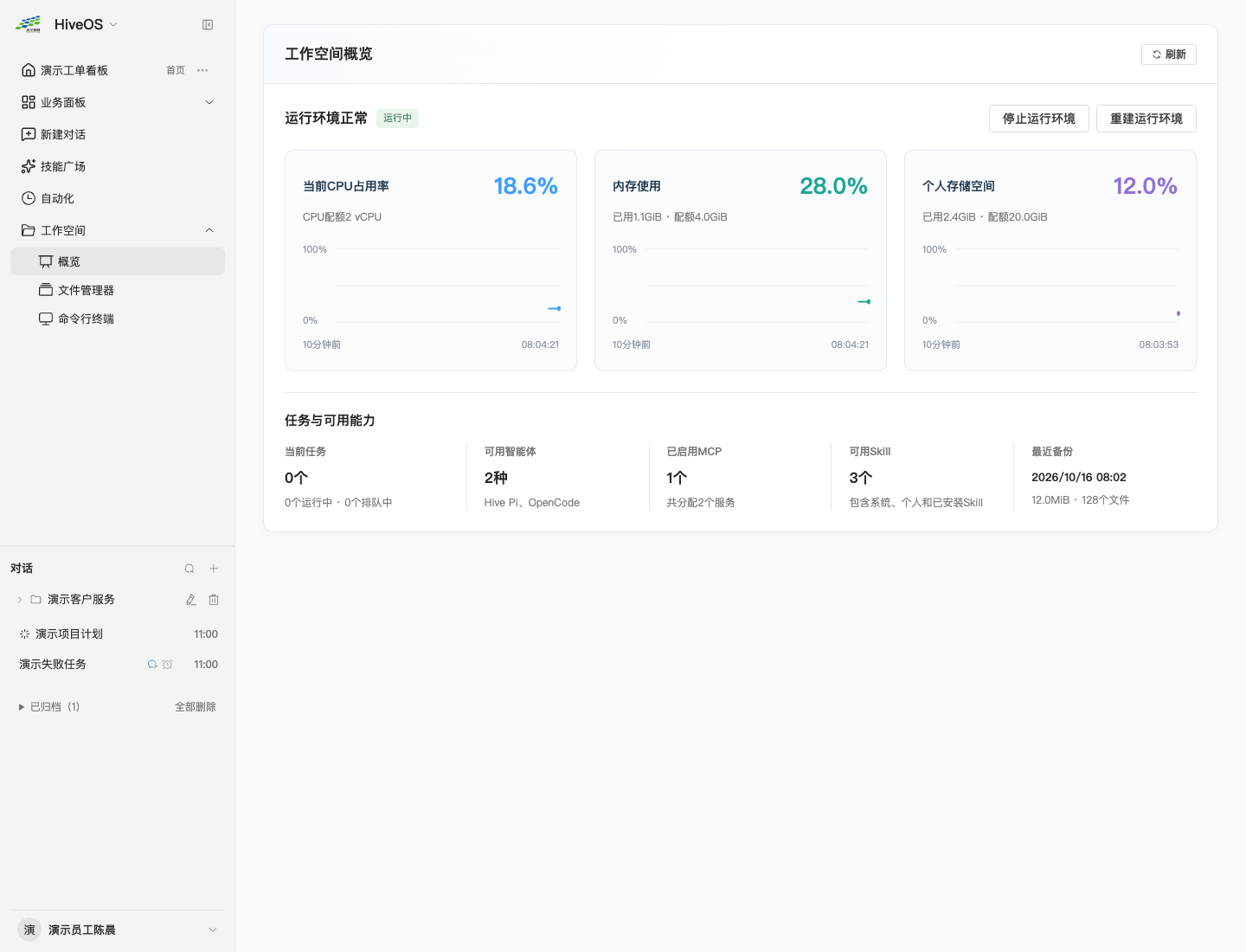Add a new conversation with plus icon
Screen dimensions: 1246x952
coord(214,569)
